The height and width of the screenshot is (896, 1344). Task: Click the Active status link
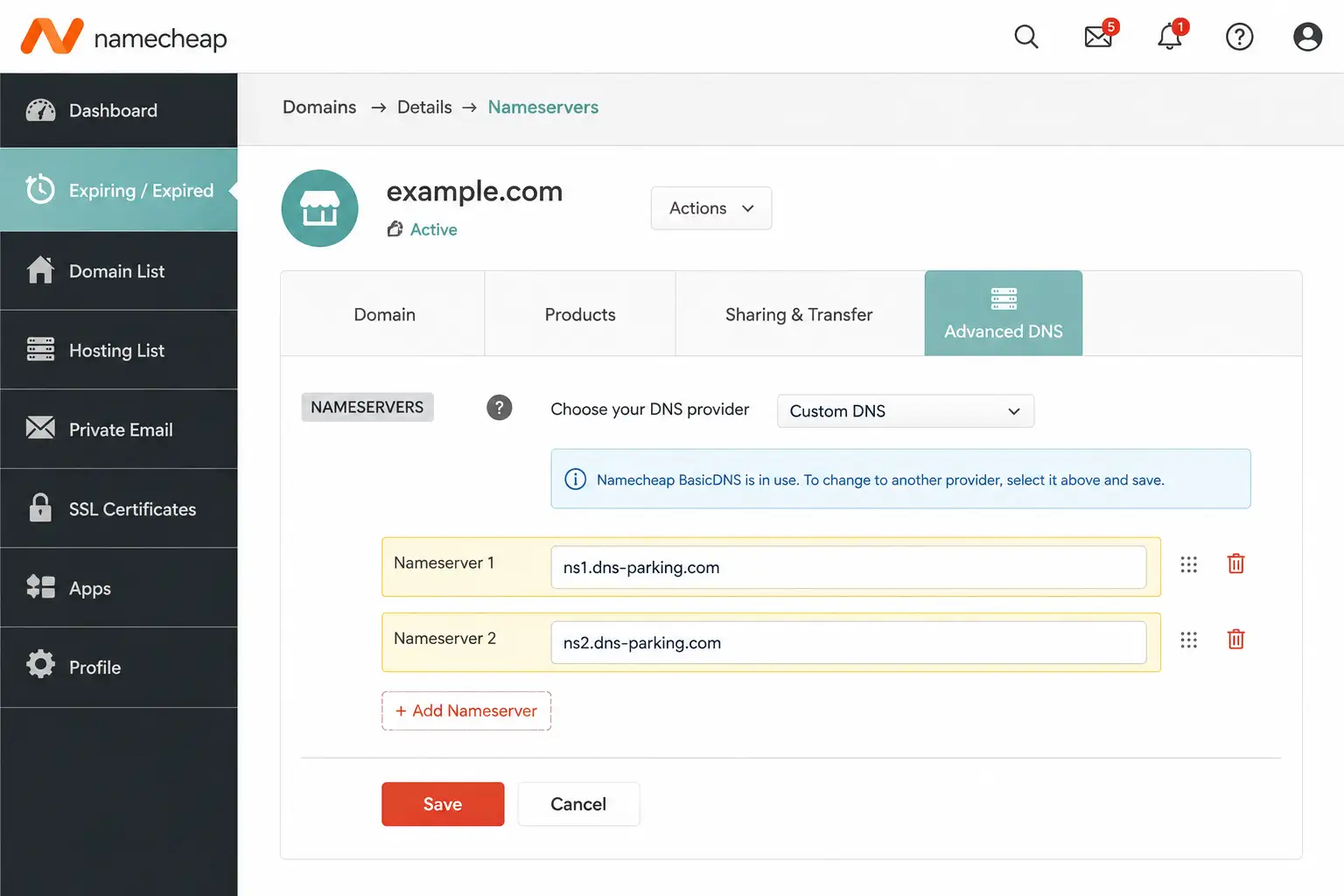[434, 229]
